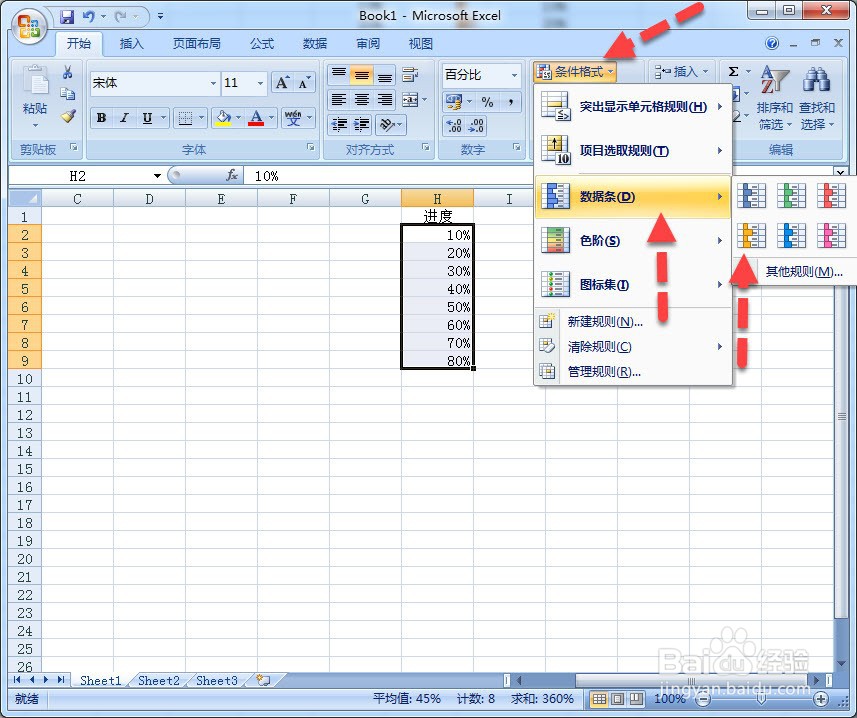Switch to Normal view
This screenshot has width=857, height=718.
[x=600, y=698]
